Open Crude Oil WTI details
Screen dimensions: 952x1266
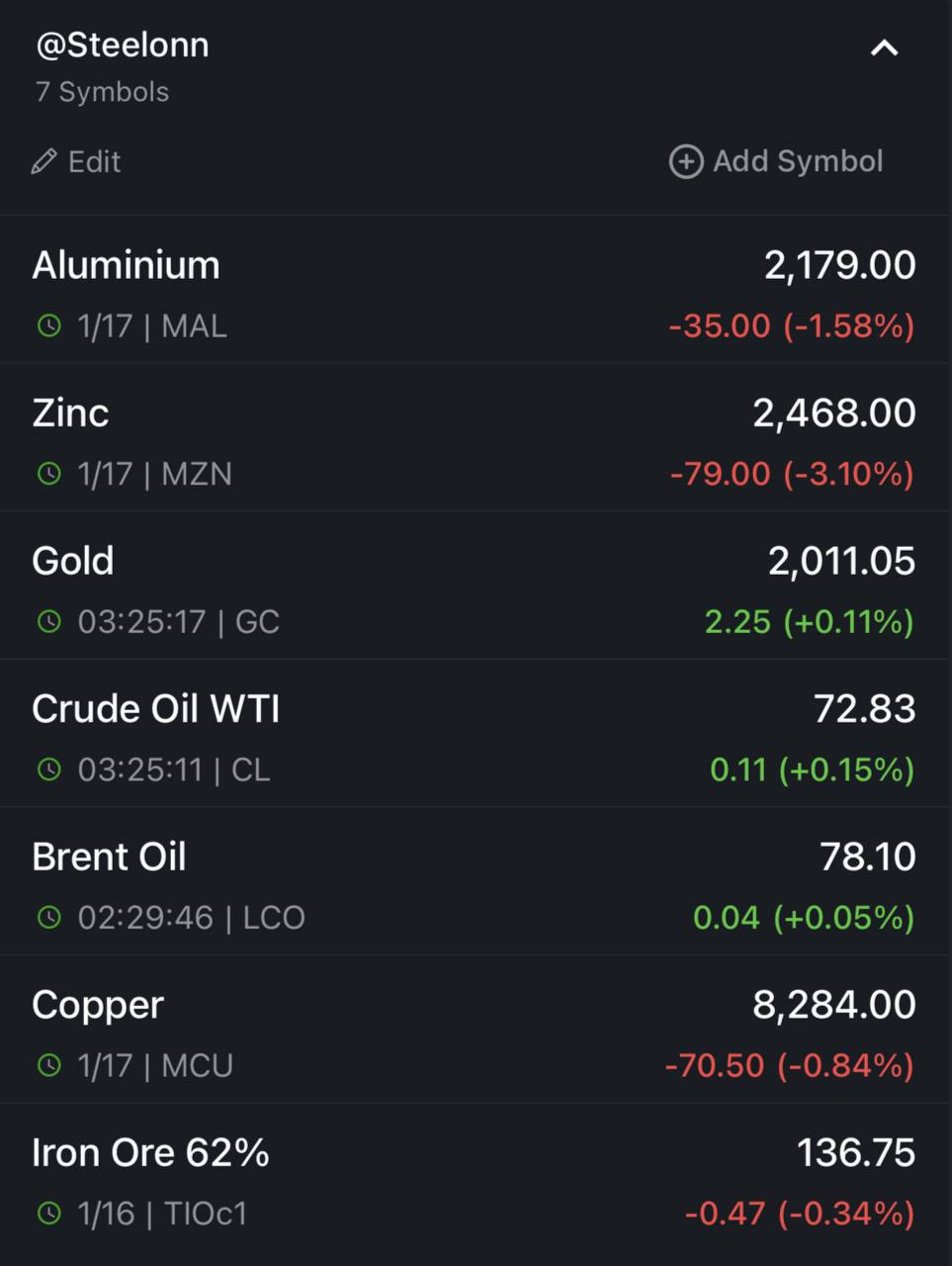476,734
